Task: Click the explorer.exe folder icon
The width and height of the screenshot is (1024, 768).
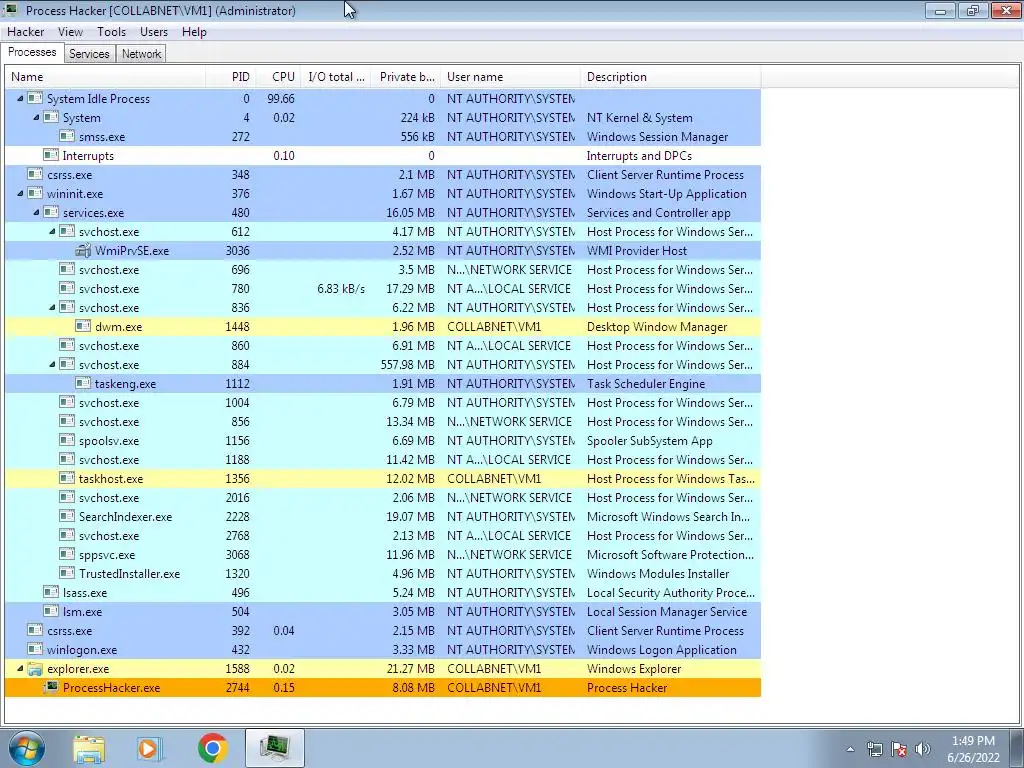Action: (35, 669)
